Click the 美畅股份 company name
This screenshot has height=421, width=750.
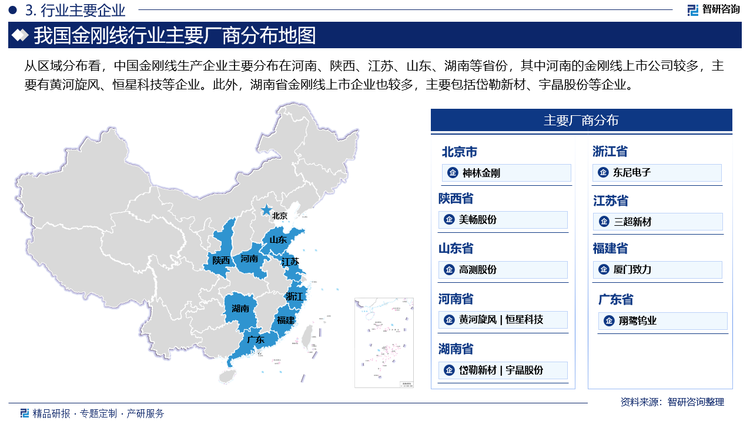click(478, 220)
